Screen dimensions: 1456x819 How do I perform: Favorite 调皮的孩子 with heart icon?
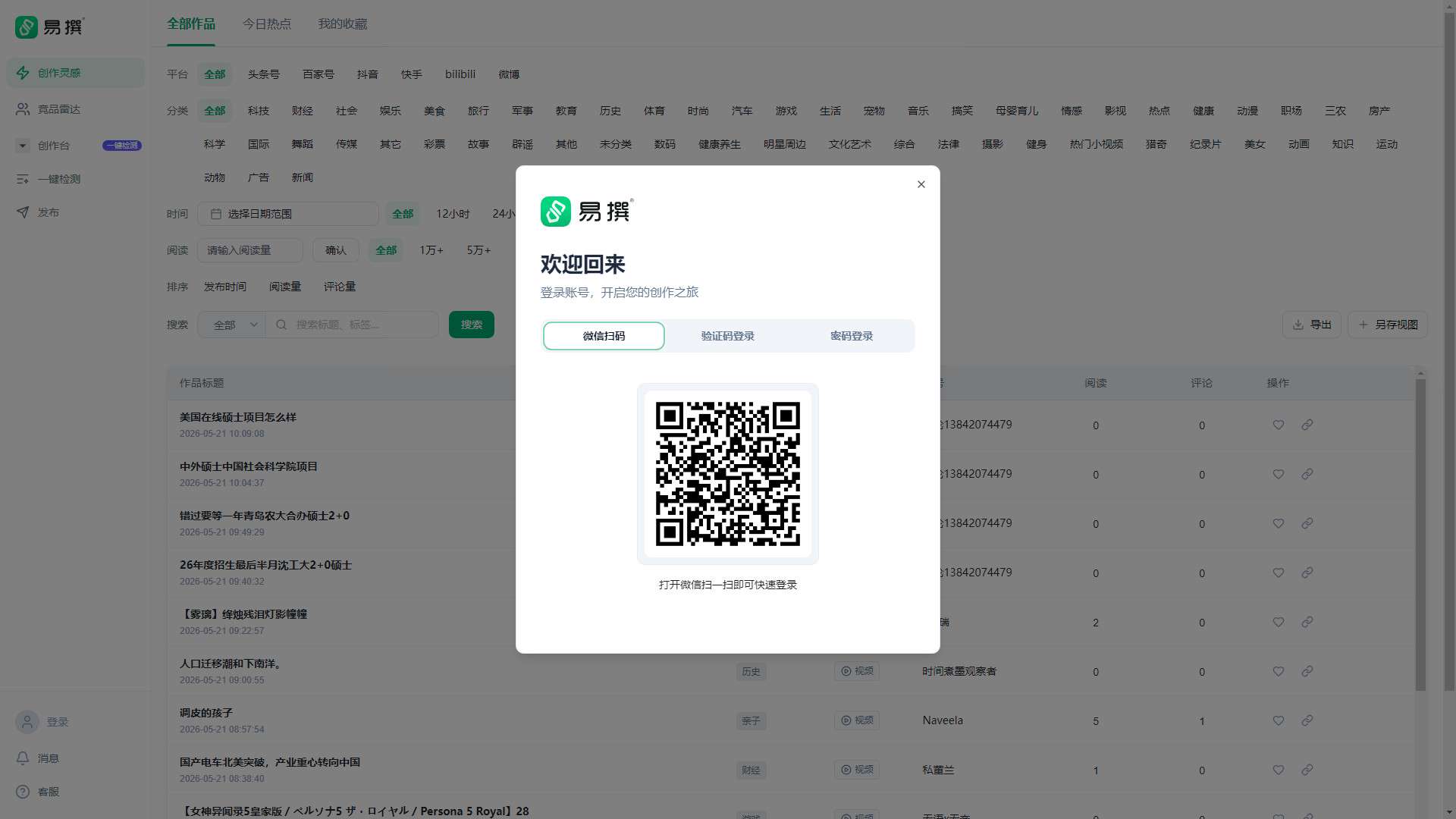pyautogui.click(x=1278, y=720)
